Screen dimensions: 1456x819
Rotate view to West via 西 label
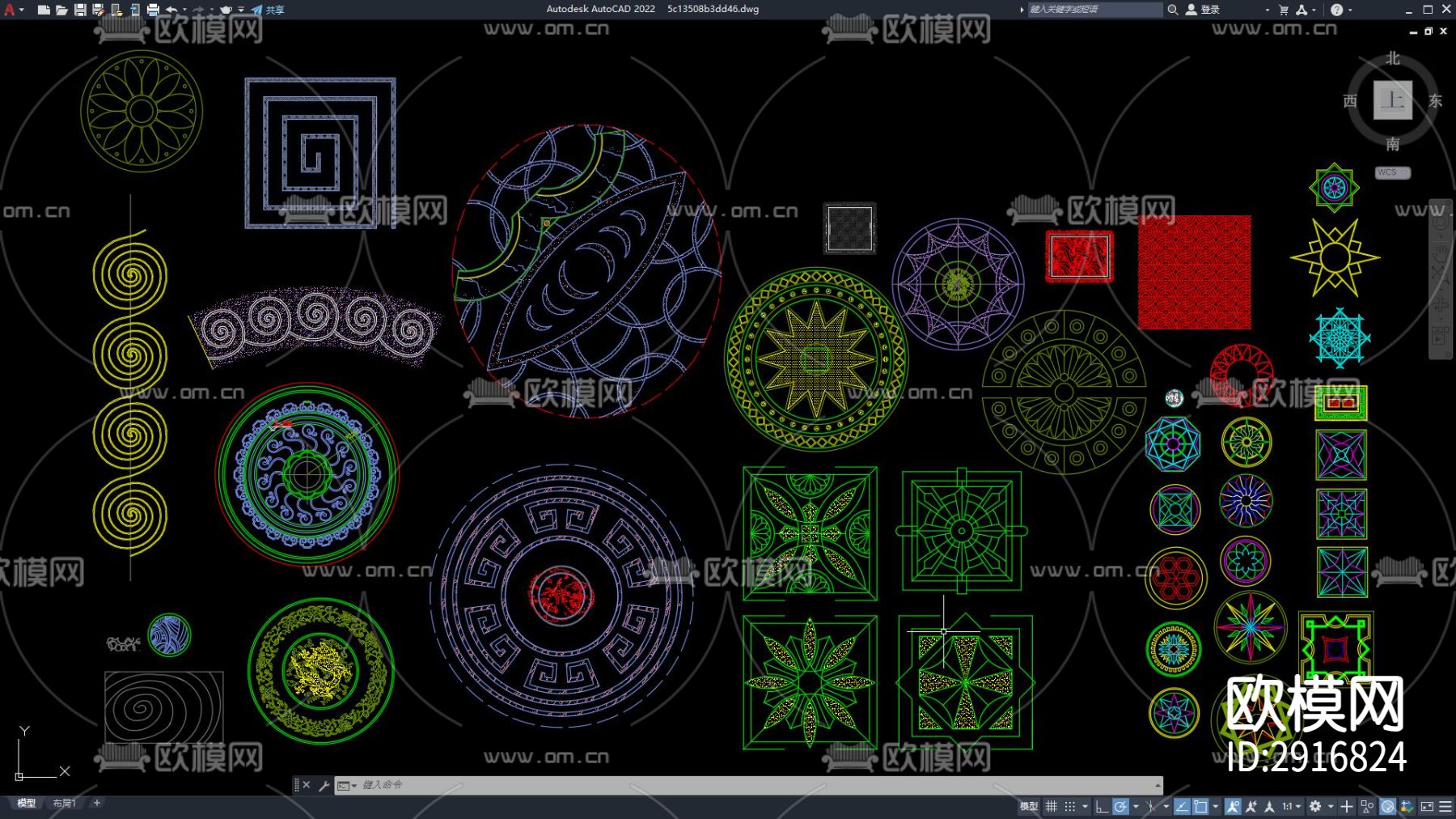(1350, 100)
